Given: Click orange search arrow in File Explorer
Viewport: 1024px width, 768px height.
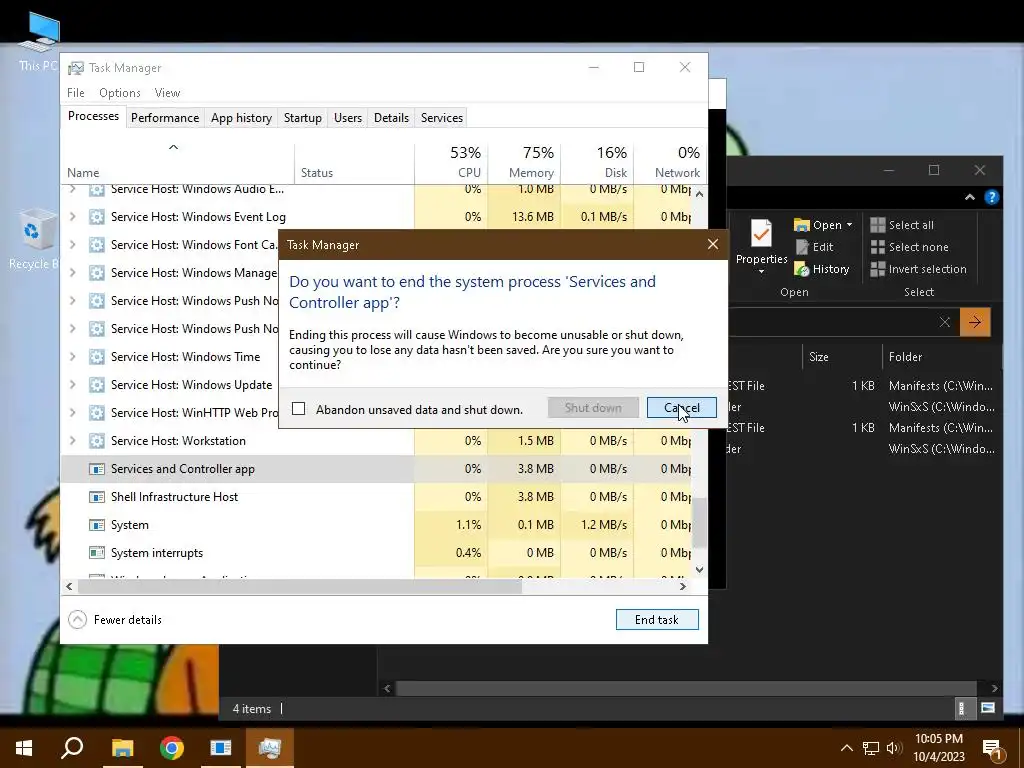Looking at the screenshot, I should tap(975, 322).
